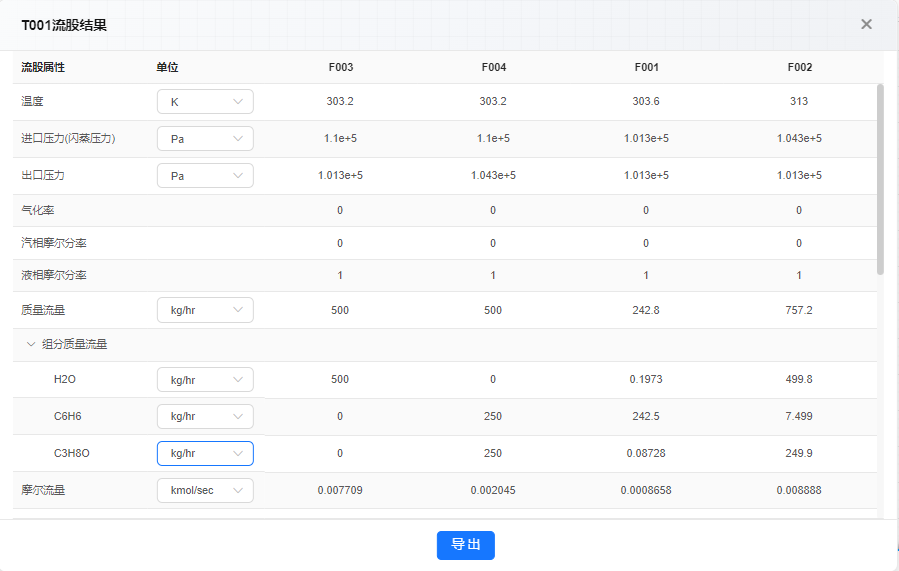Open the outlet pressure Pa unit dropdown
The width and height of the screenshot is (899, 571).
click(x=205, y=175)
